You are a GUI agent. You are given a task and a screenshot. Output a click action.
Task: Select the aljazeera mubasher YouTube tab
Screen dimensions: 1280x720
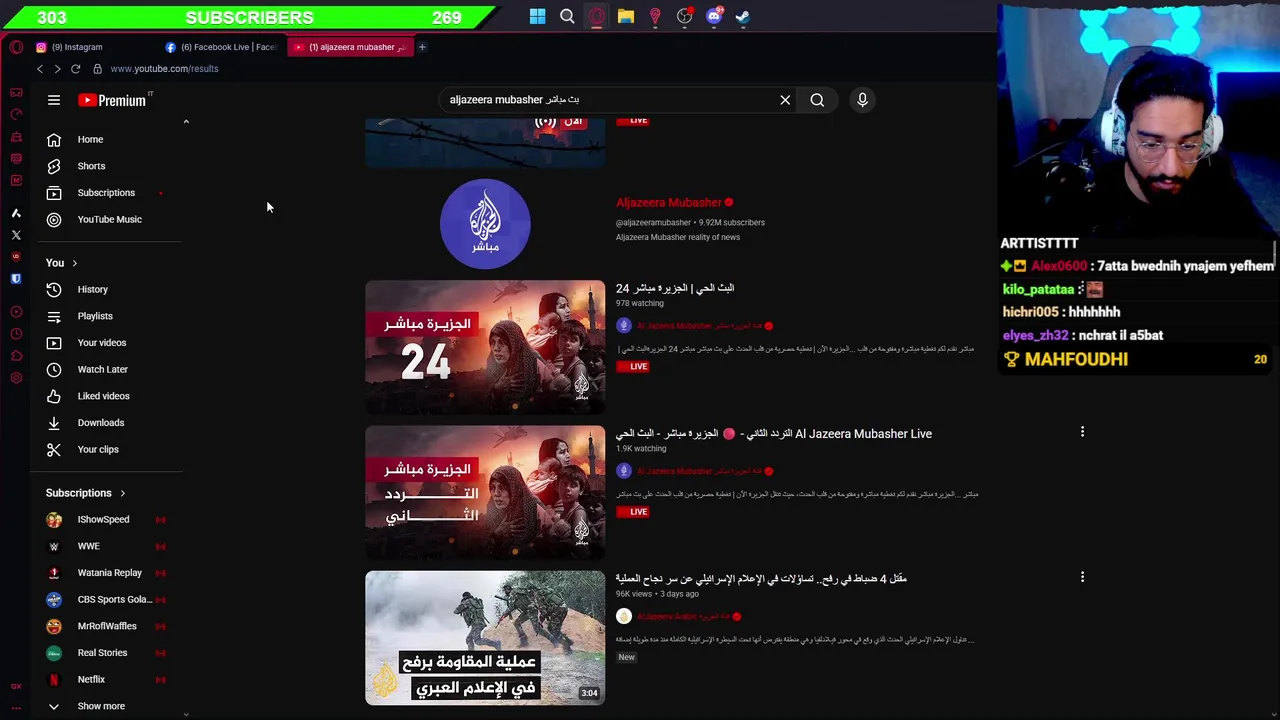coord(350,47)
